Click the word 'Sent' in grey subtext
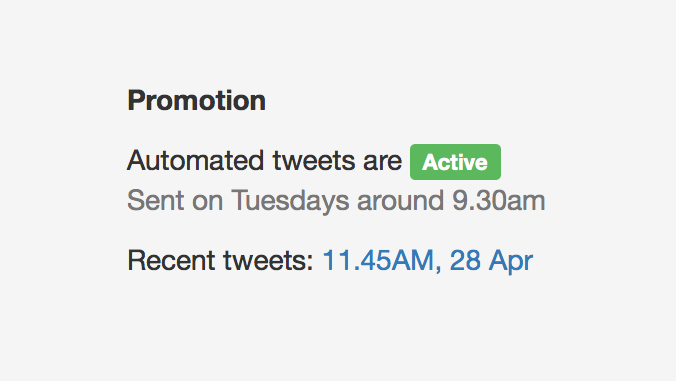 [x=156, y=201]
